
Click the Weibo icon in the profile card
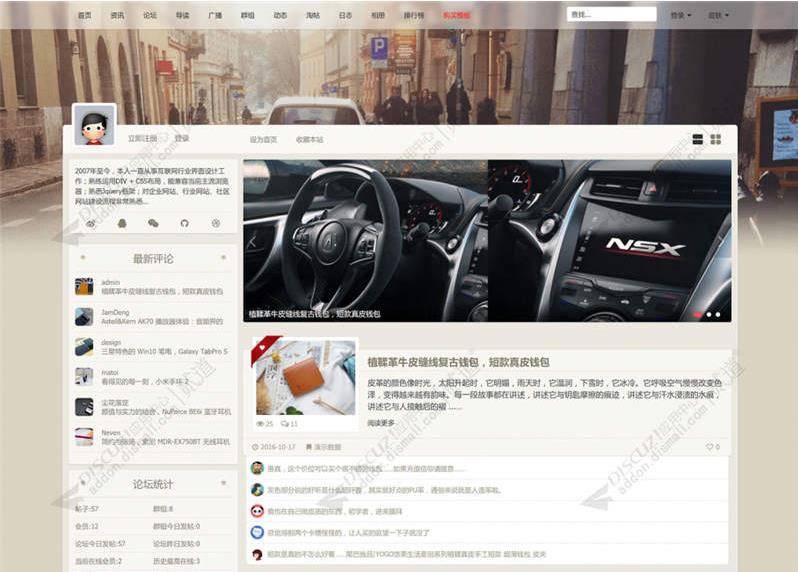click(x=91, y=223)
